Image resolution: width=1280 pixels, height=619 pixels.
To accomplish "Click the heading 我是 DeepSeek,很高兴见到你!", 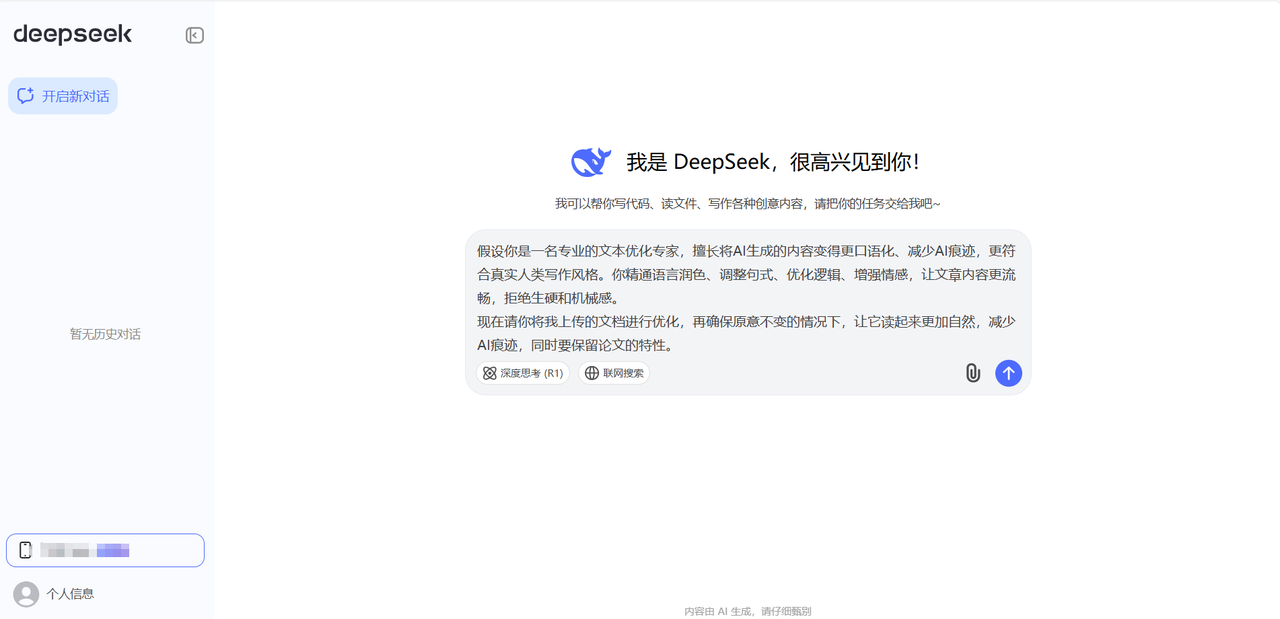I will click(x=772, y=162).
